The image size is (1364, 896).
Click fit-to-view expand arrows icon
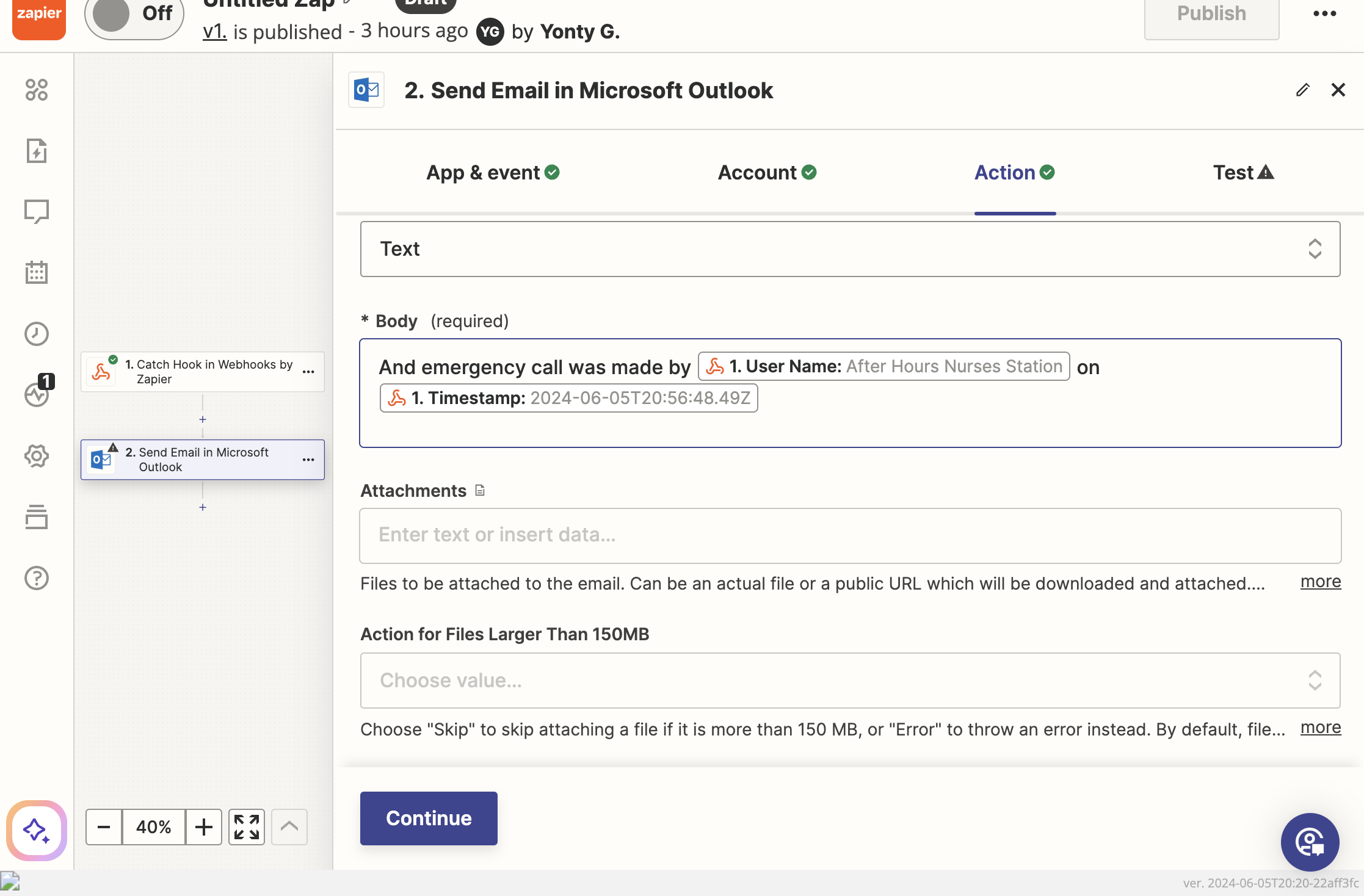pyautogui.click(x=247, y=827)
